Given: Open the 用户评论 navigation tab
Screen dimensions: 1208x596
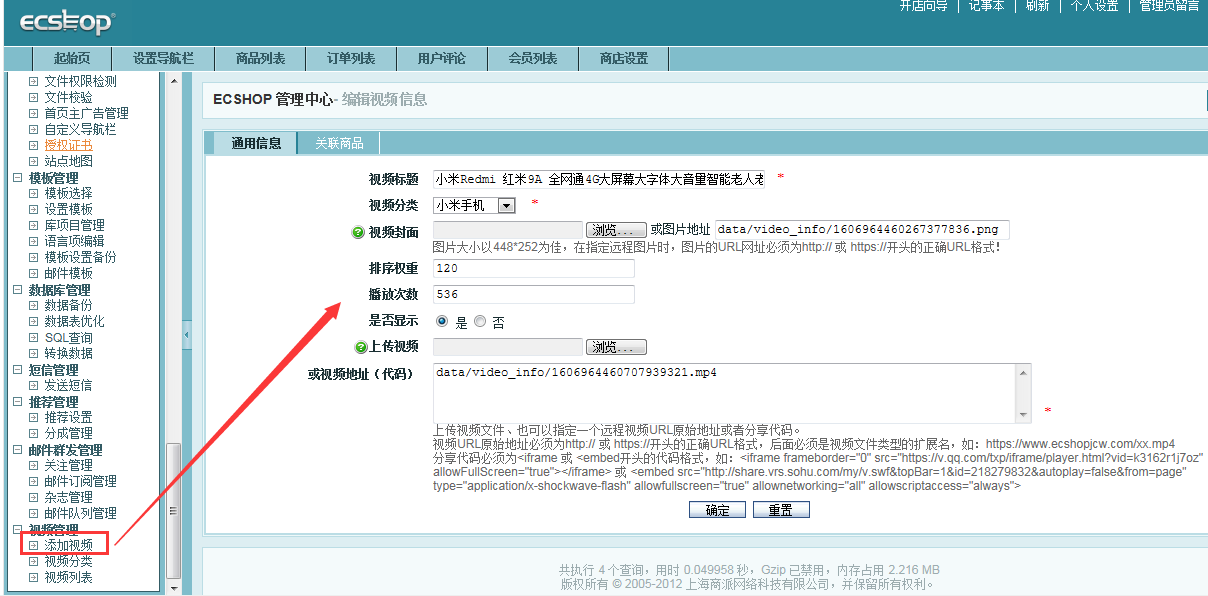Looking at the screenshot, I should tap(442, 59).
